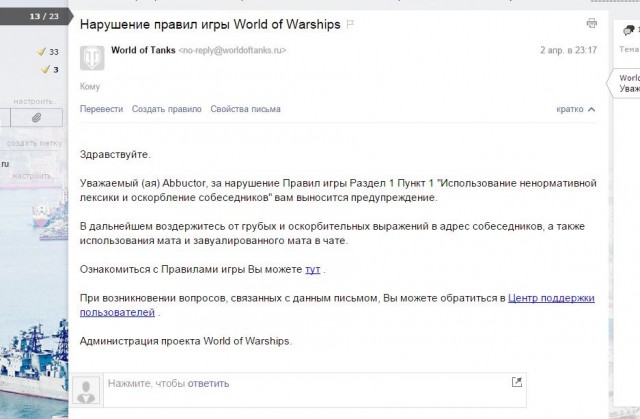Click Создать правило link
Viewport: 640px width, 419px height.
167,109
